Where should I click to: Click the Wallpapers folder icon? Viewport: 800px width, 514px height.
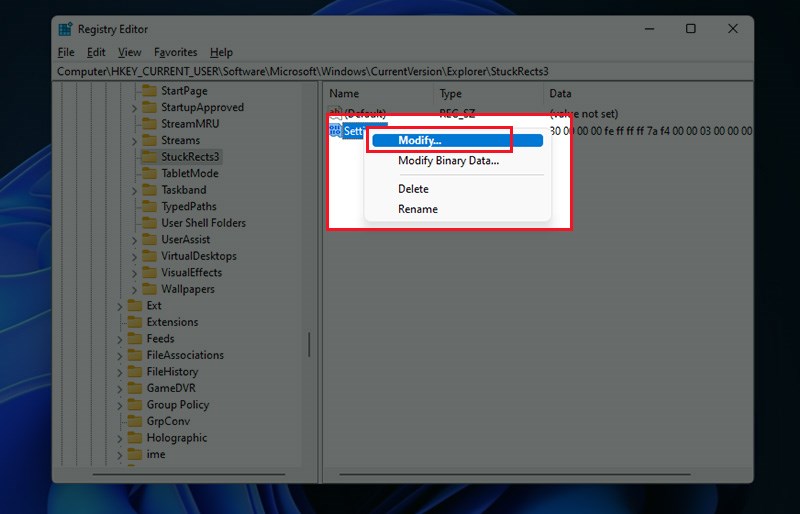point(149,289)
